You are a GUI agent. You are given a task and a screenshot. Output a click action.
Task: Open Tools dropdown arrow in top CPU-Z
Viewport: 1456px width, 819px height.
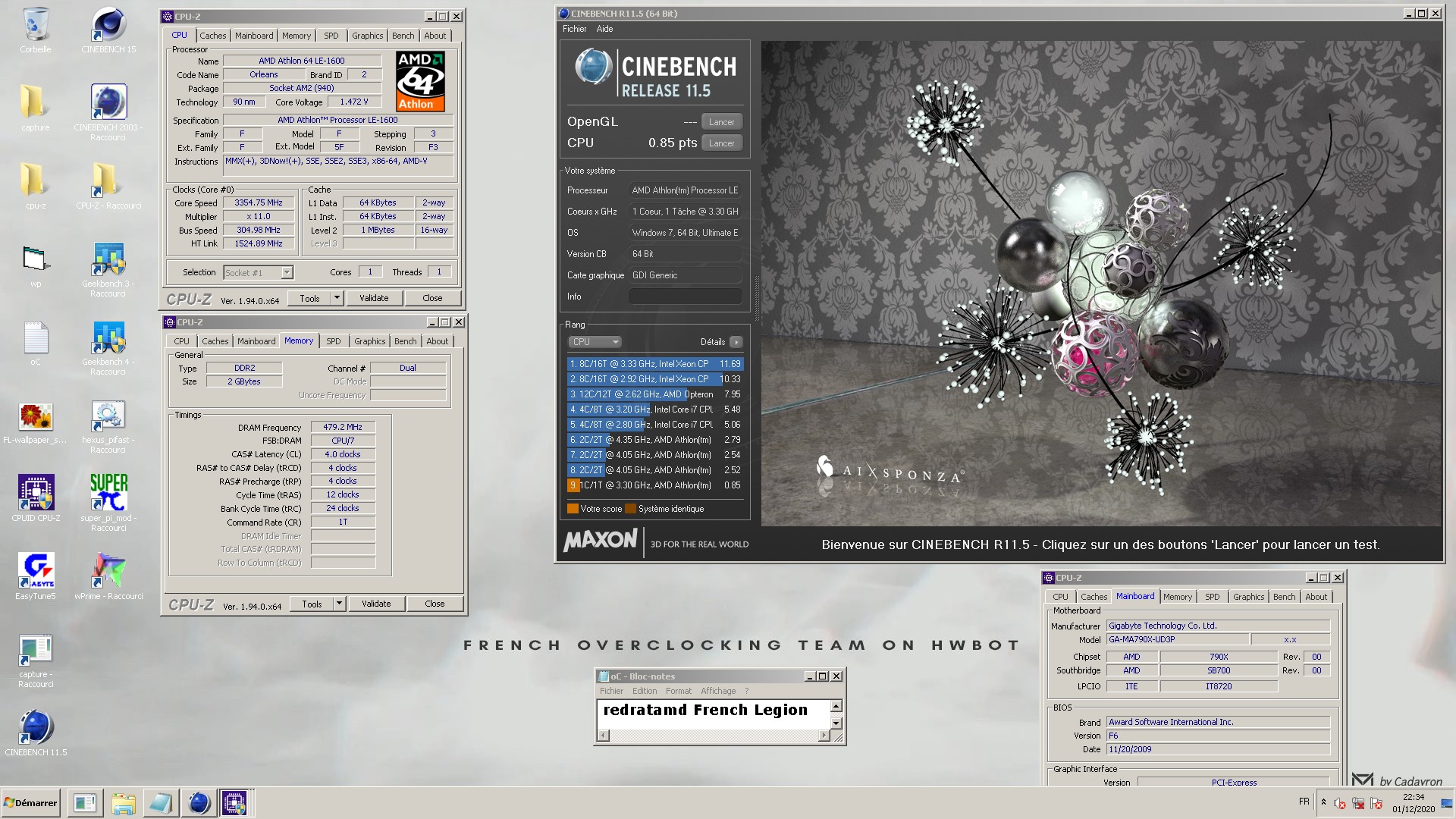pos(337,298)
